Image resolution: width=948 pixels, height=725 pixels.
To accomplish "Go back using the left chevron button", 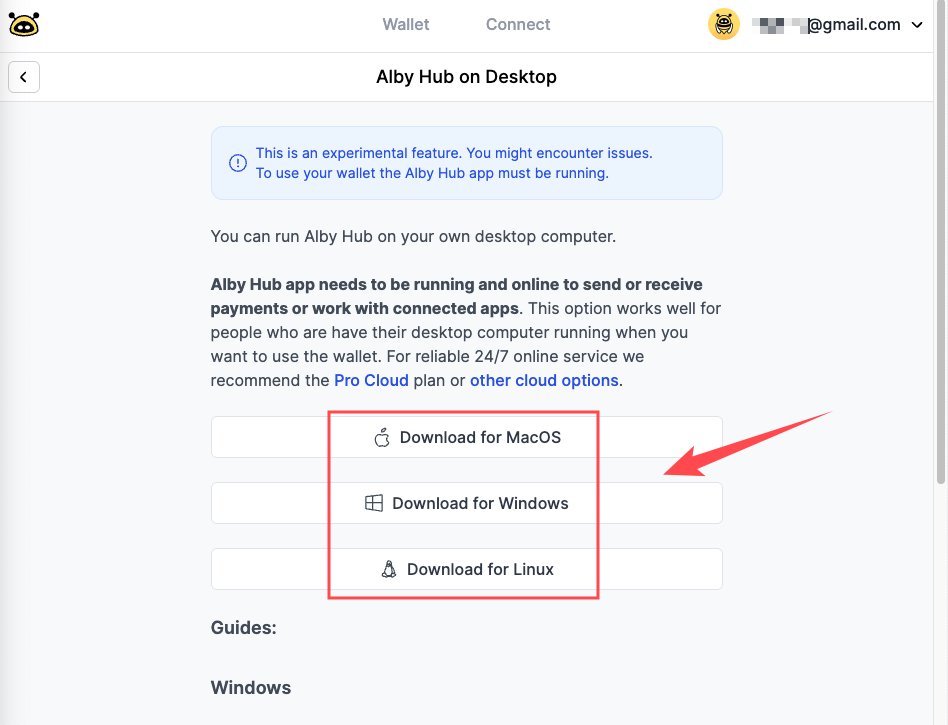I will coord(24,77).
